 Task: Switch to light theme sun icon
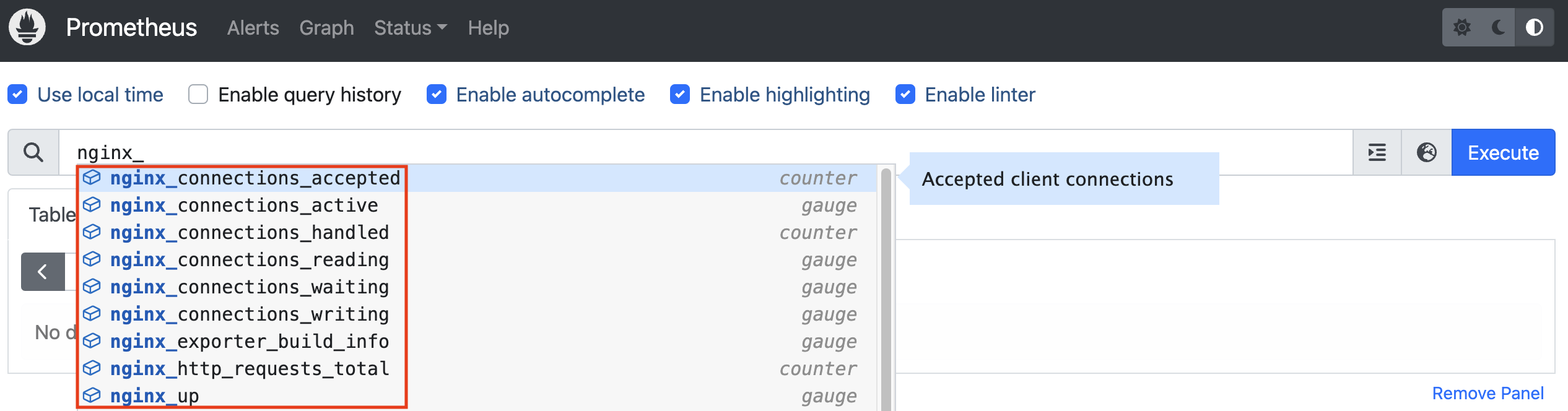click(x=1462, y=27)
